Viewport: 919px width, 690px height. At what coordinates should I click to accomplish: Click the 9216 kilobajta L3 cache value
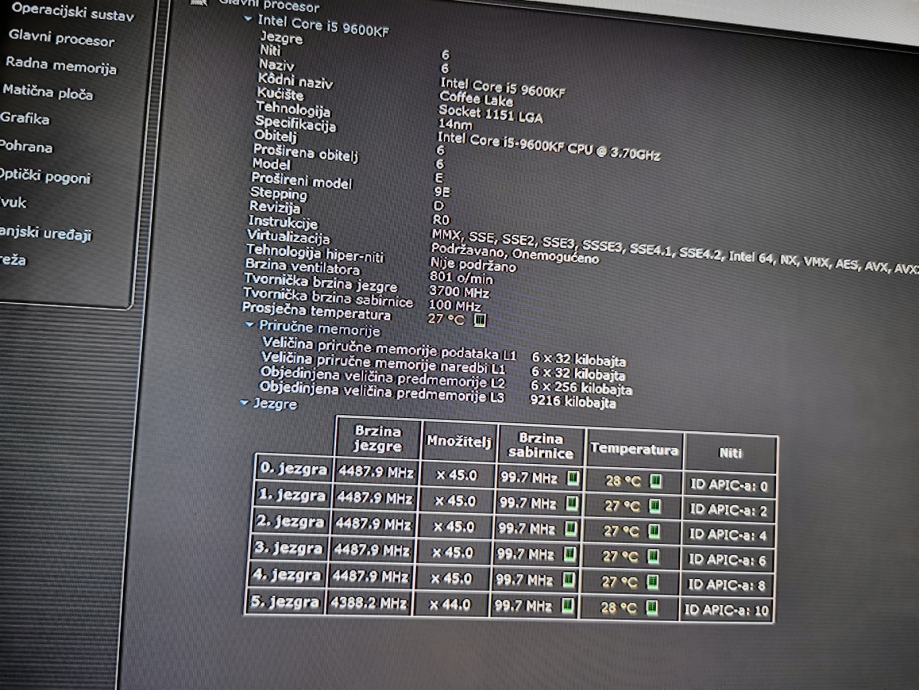tap(573, 402)
